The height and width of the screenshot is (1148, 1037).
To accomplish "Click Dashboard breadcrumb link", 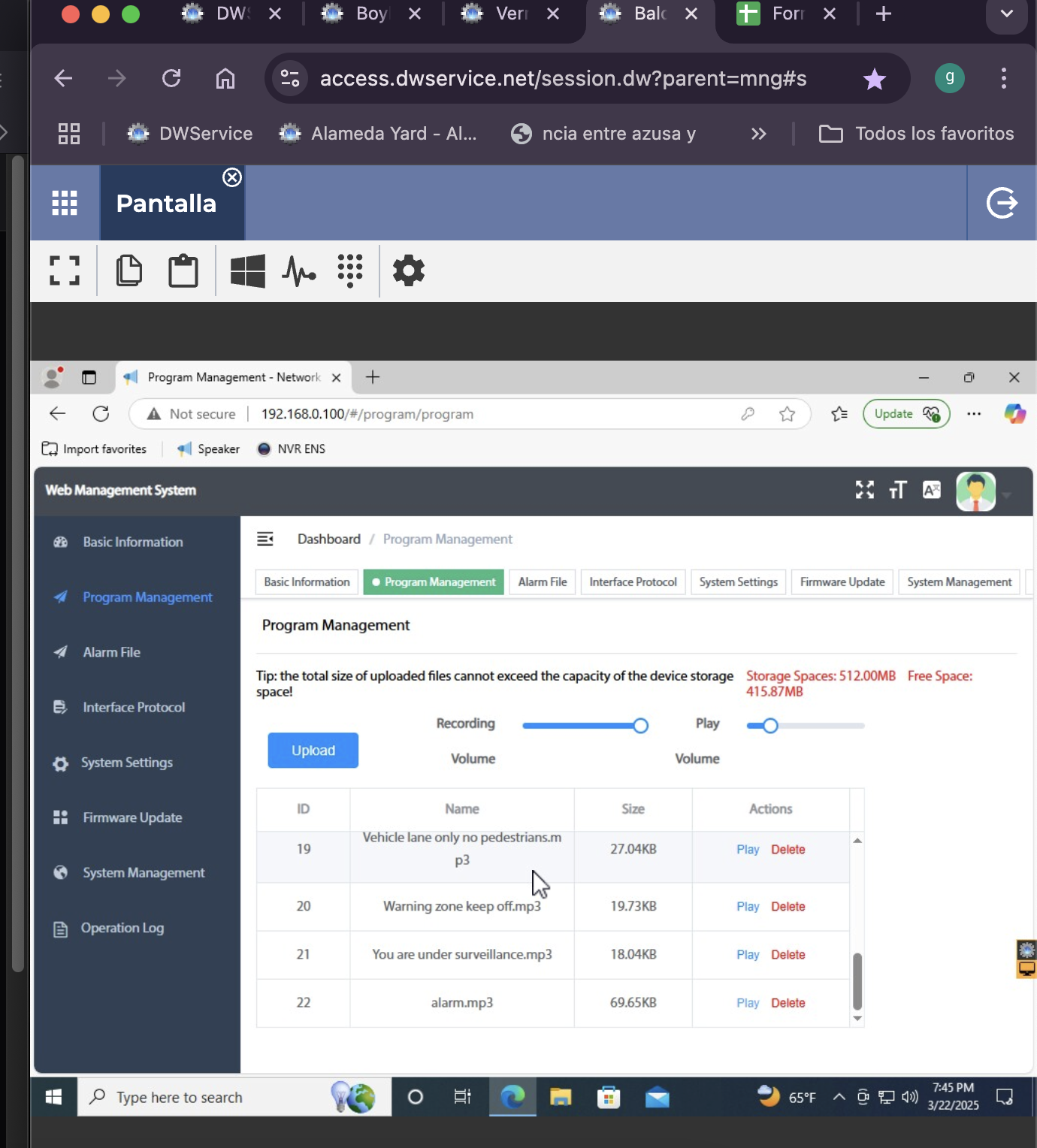I will pyautogui.click(x=329, y=539).
